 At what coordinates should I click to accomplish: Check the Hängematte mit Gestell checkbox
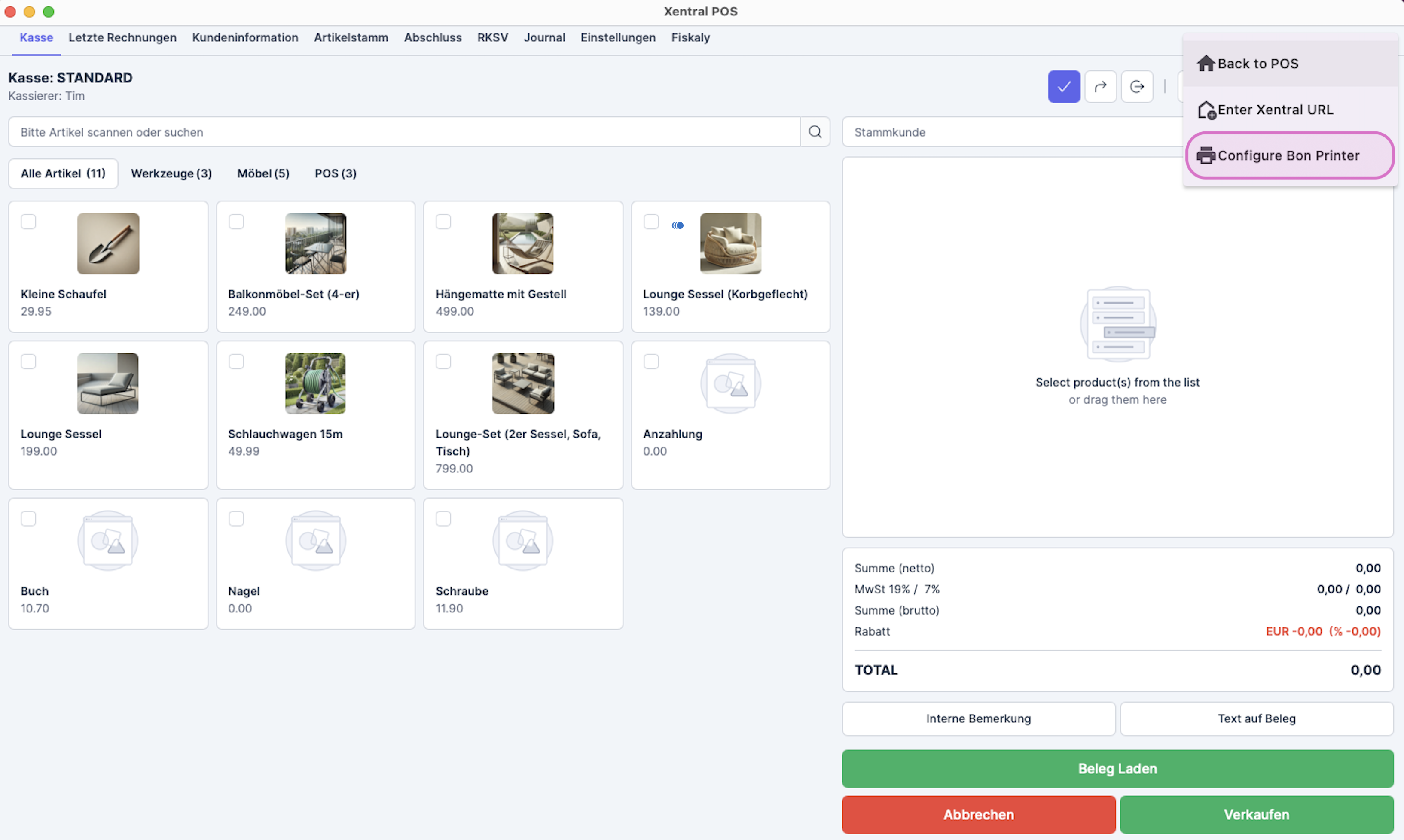[444, 222]
